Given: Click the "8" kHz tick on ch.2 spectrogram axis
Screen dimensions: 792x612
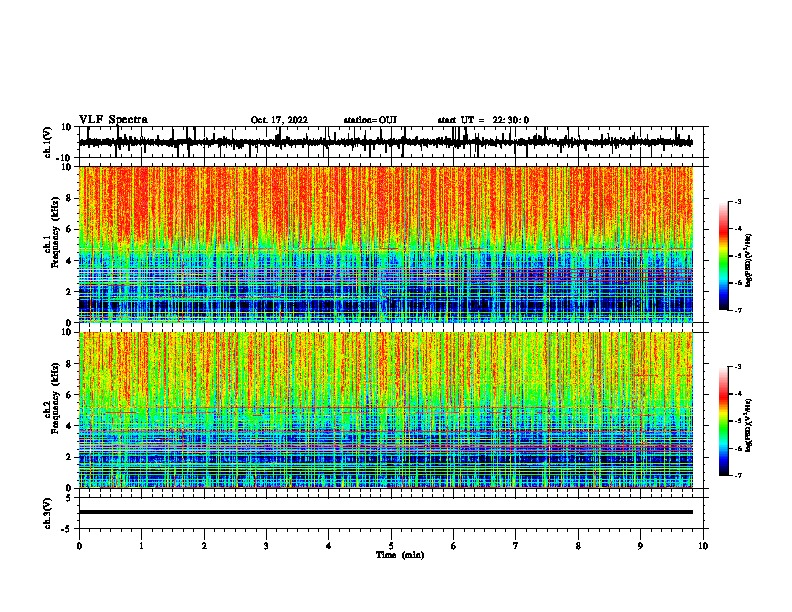Looking at the screenshot, I should pos(69,364).
